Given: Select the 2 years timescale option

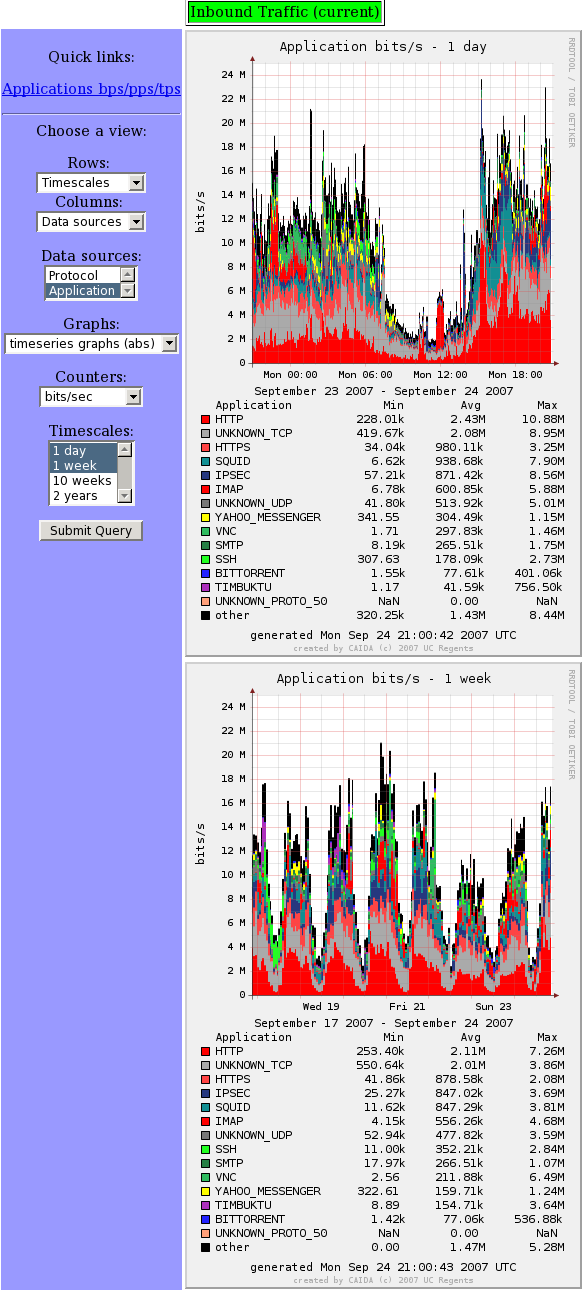Looking at the screenshot, I should point(83,496).
